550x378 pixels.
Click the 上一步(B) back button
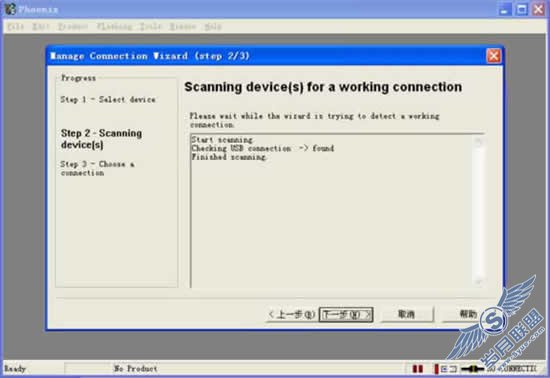292,315
